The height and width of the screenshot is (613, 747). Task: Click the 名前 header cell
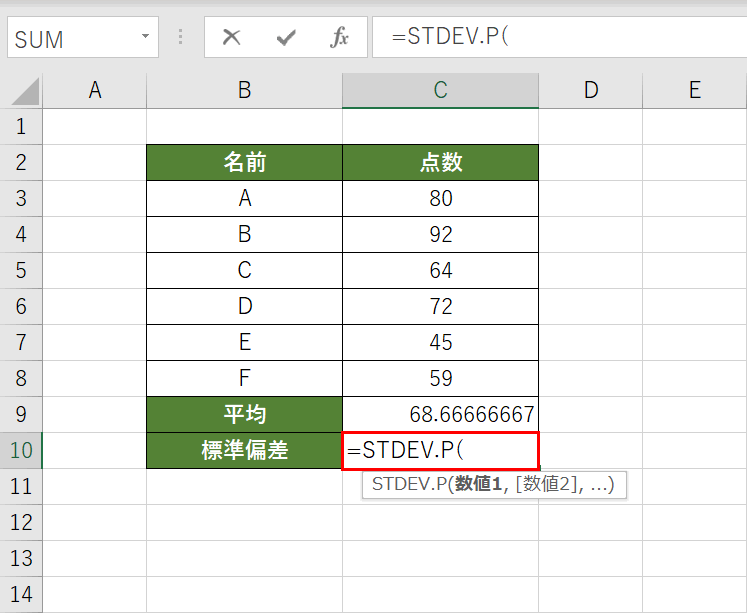click(244, 162)
